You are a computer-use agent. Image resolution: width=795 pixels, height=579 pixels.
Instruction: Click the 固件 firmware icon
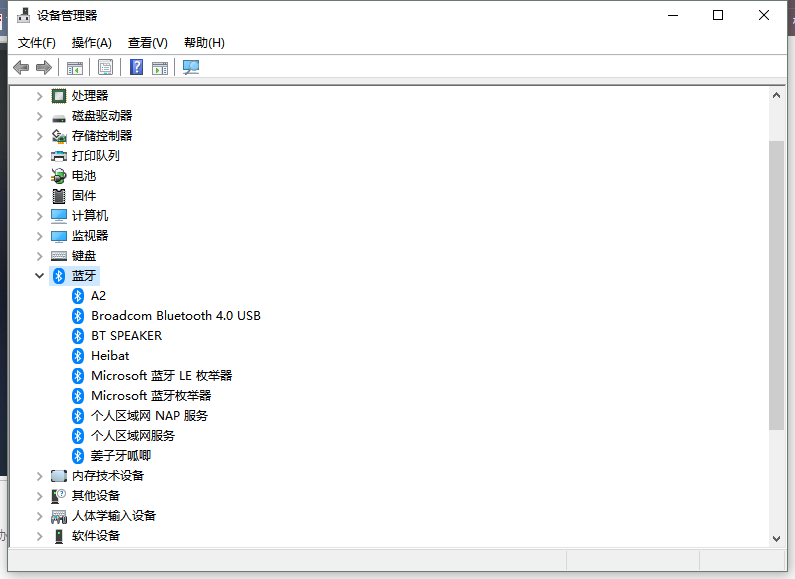pyautogui.click(x=59, y=196)
